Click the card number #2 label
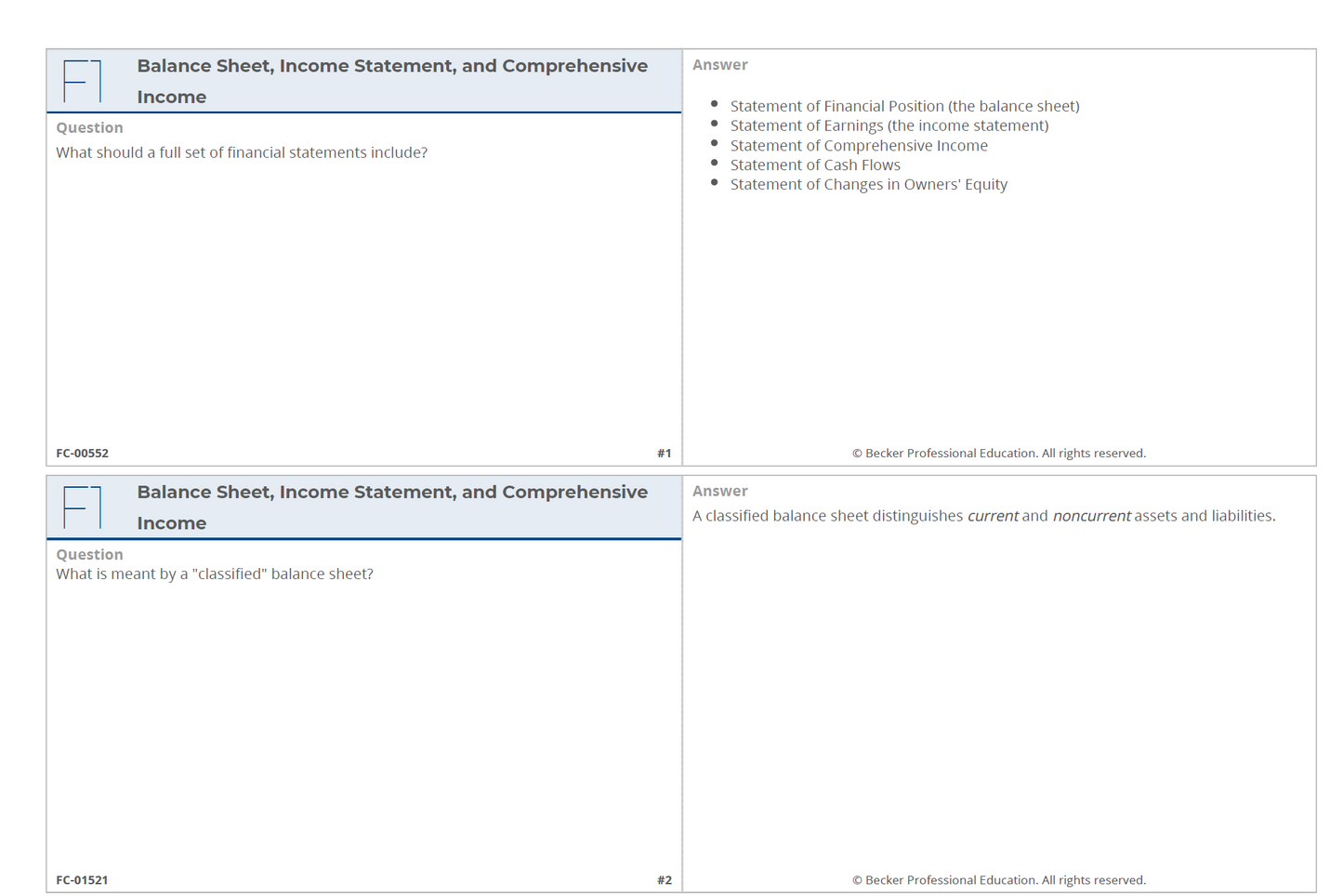1343x896 pixels. [664, 880]
